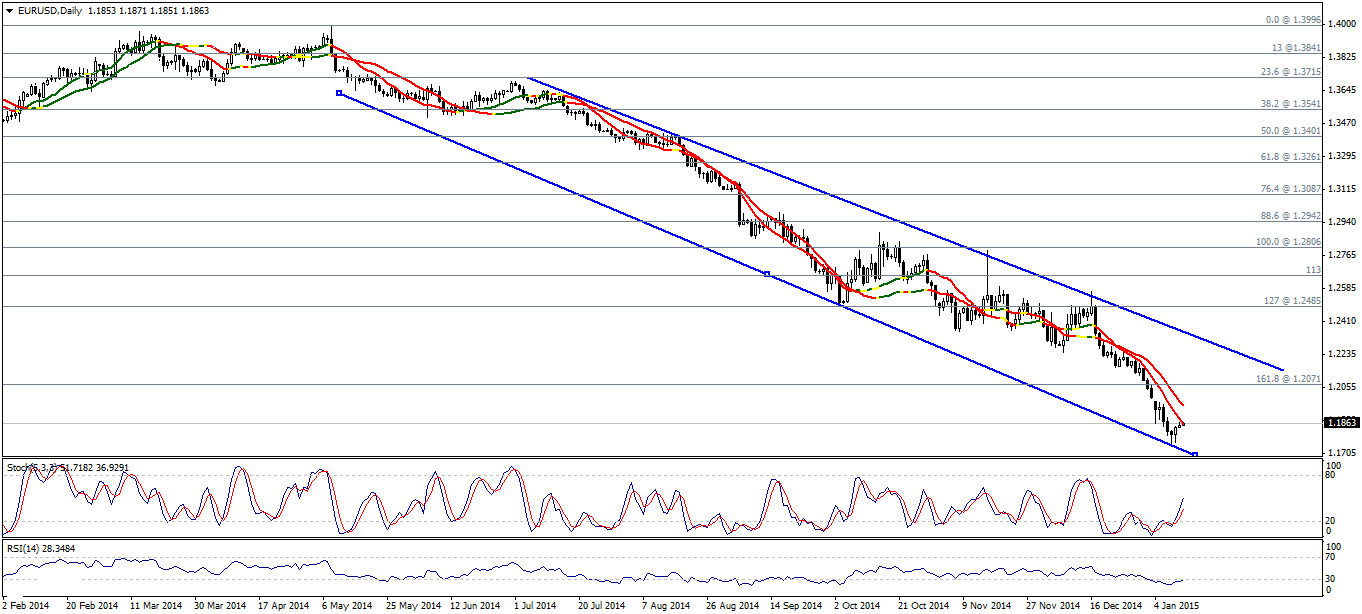Click the triangle arrow beside EURUSD,Daily title
Screen dimensions: 1362x614
pos(8,10)
